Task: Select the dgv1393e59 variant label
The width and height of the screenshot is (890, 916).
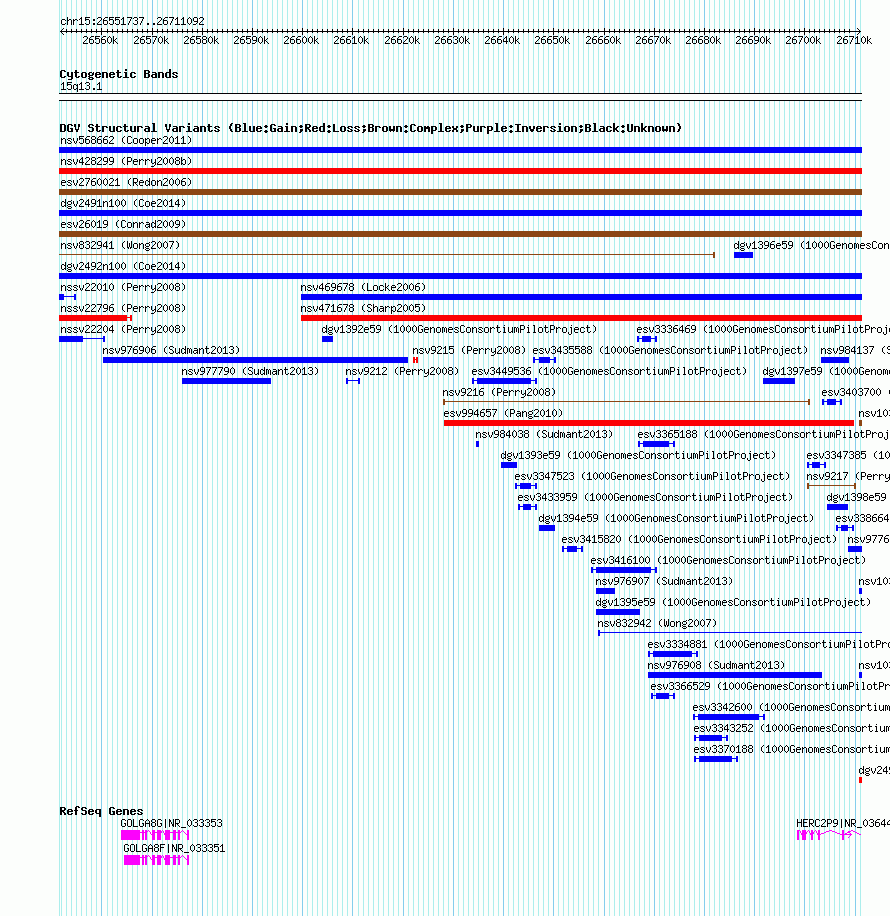Action: coord(638,456)
